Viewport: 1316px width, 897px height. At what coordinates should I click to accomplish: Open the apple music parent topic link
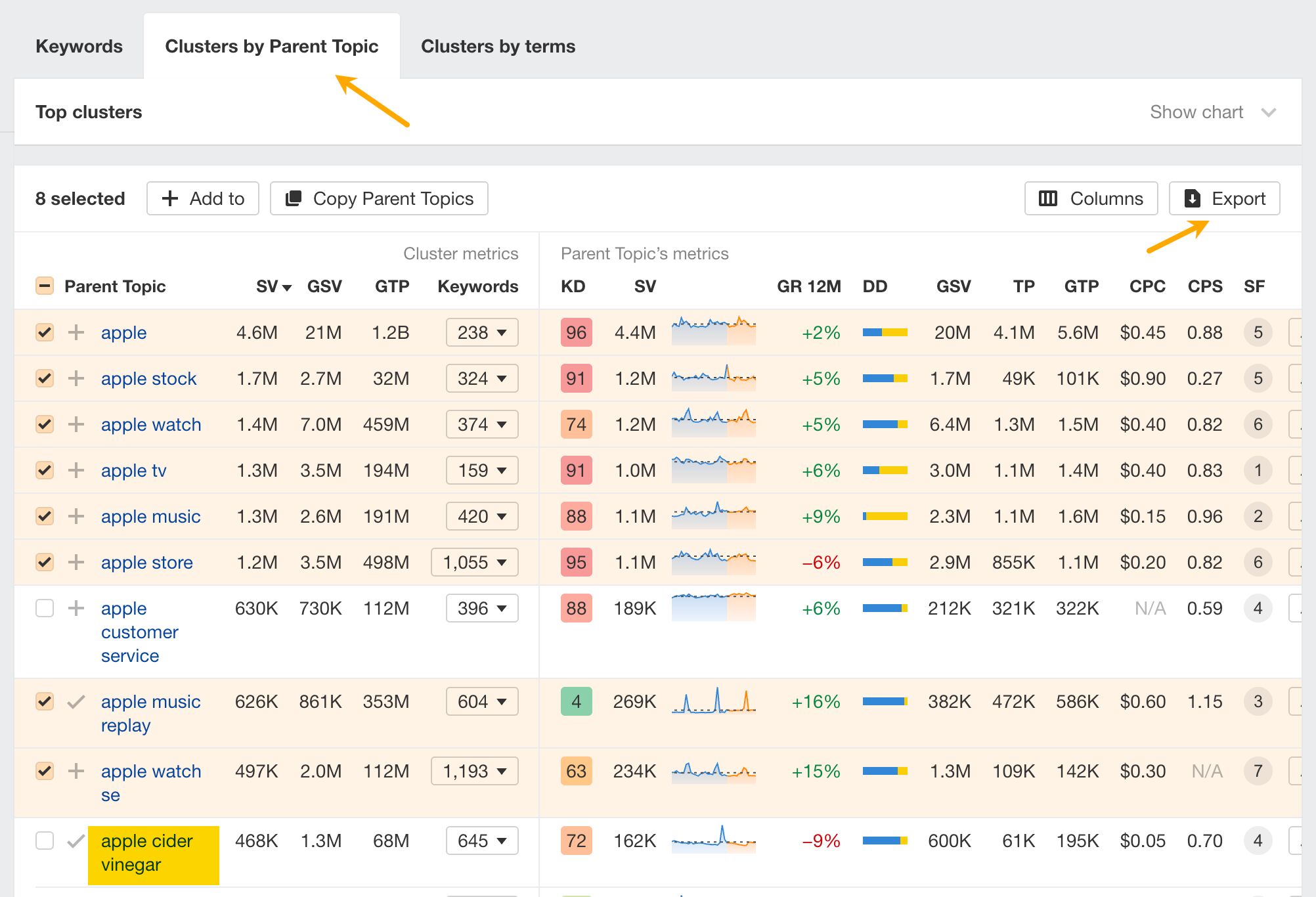click(x=150, y=516)
